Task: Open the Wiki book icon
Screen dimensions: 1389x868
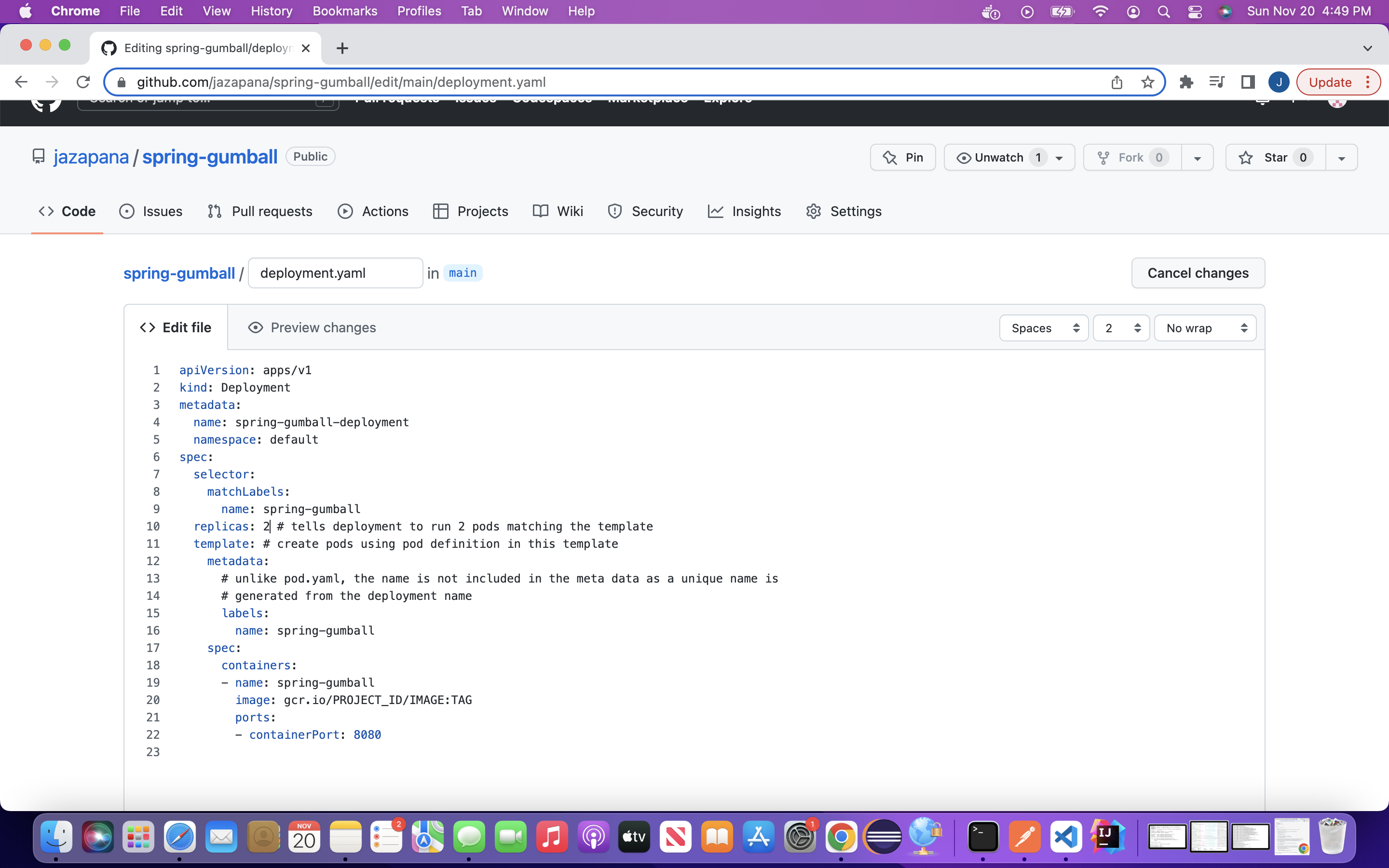Action: point(540,211)
